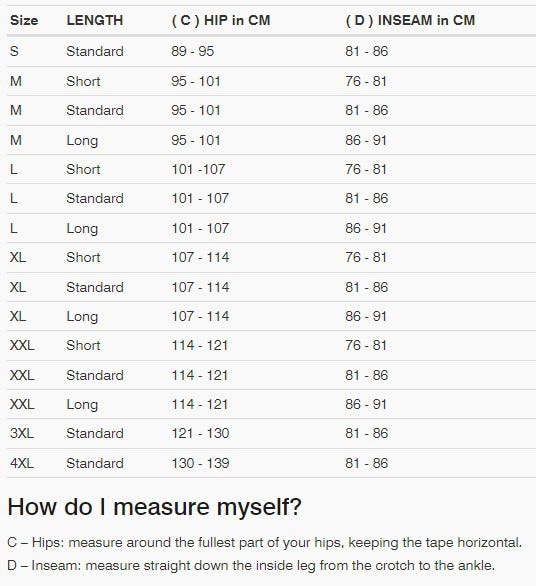
Task: Select the S Standard row size cell
Action: tap(14, 51)
